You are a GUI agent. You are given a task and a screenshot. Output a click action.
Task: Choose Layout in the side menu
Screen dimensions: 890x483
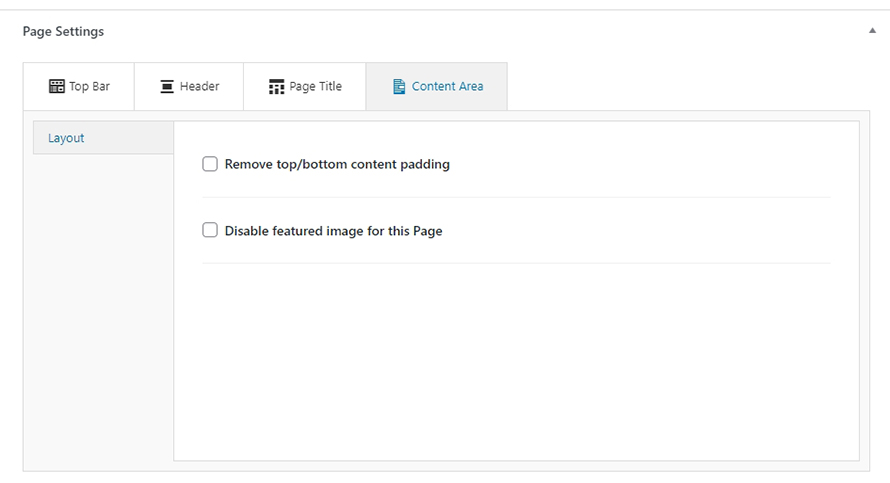[x=103, y=138]
